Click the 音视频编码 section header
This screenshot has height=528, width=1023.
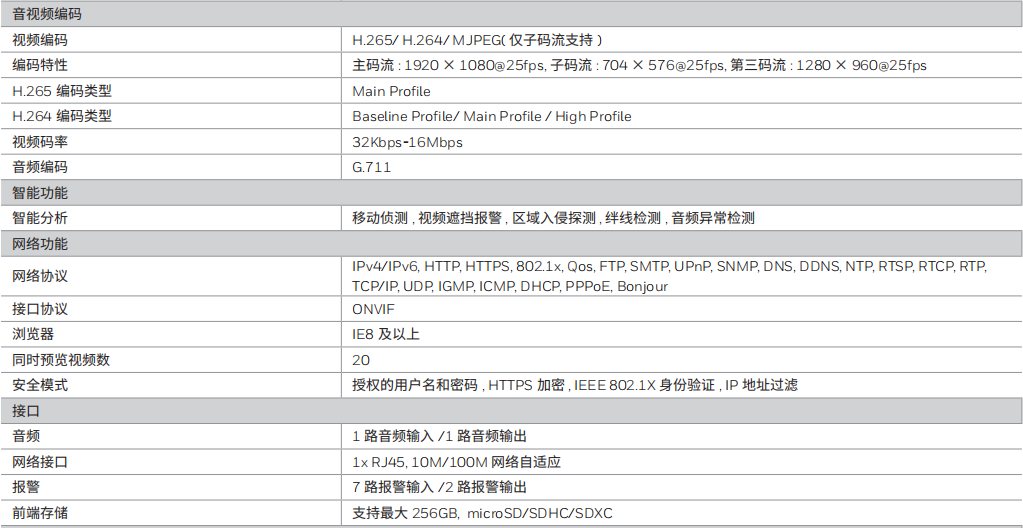pyautogui.click(x=47, y=14)
